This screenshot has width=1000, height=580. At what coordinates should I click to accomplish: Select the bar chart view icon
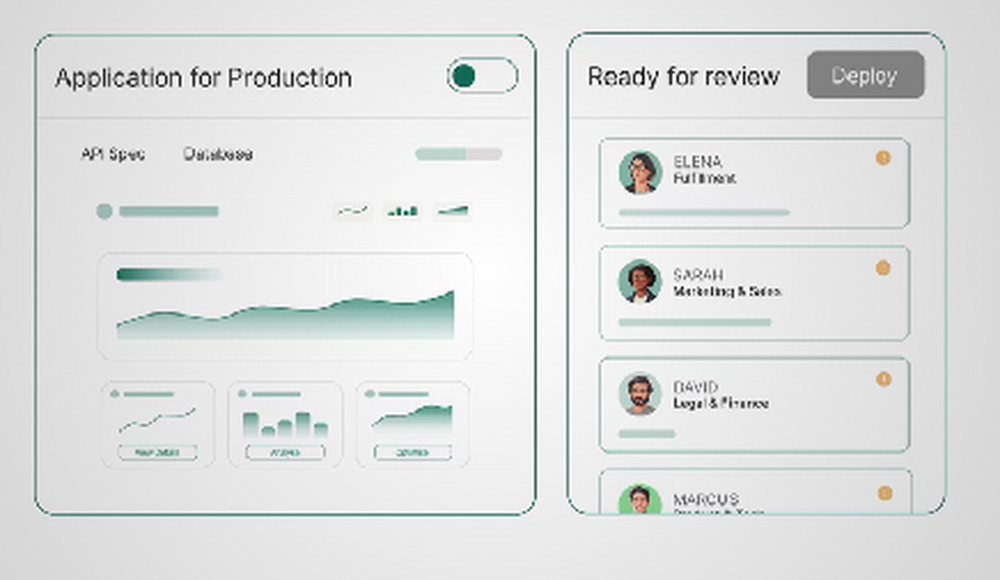[x=402, y=210]
